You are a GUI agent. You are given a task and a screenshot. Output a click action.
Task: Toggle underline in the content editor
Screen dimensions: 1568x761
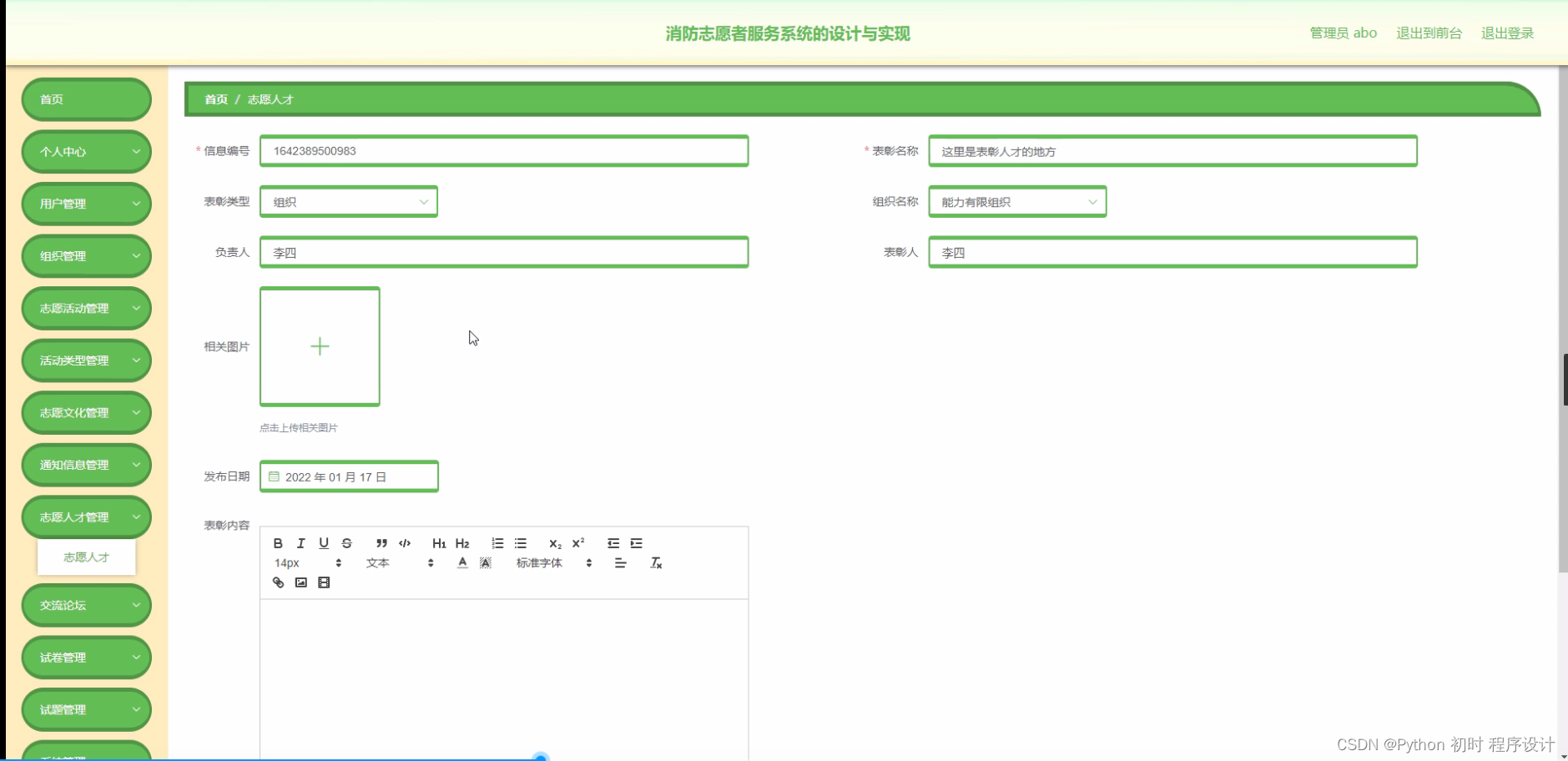point(323,543)
